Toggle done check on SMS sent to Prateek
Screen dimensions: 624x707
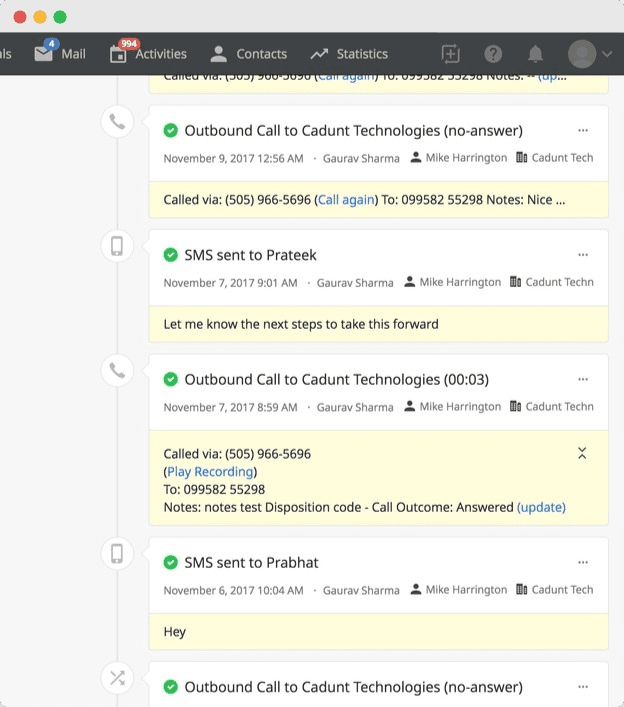point(170,255)
